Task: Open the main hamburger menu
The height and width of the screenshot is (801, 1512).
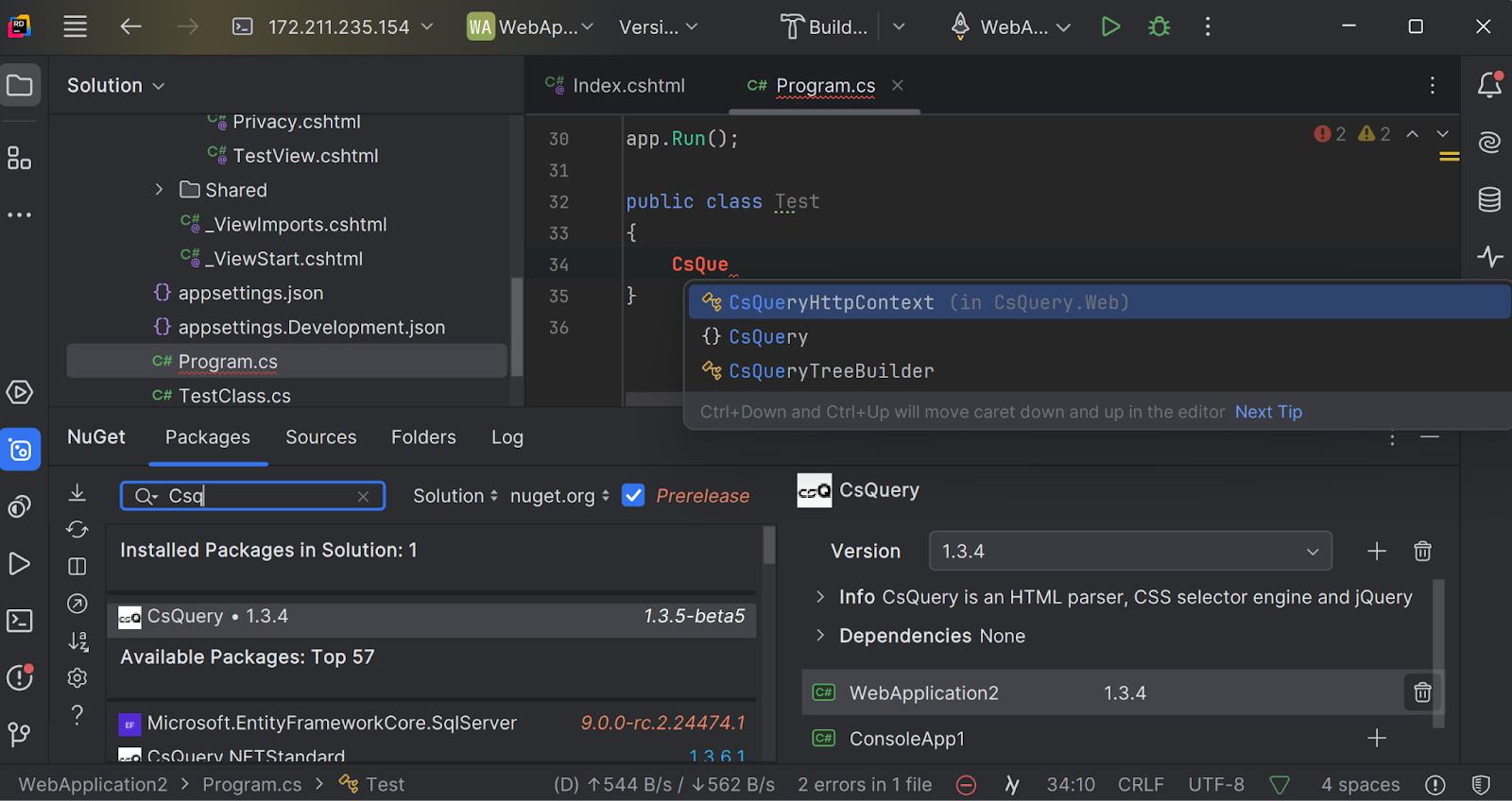Action: coord(75,26)
